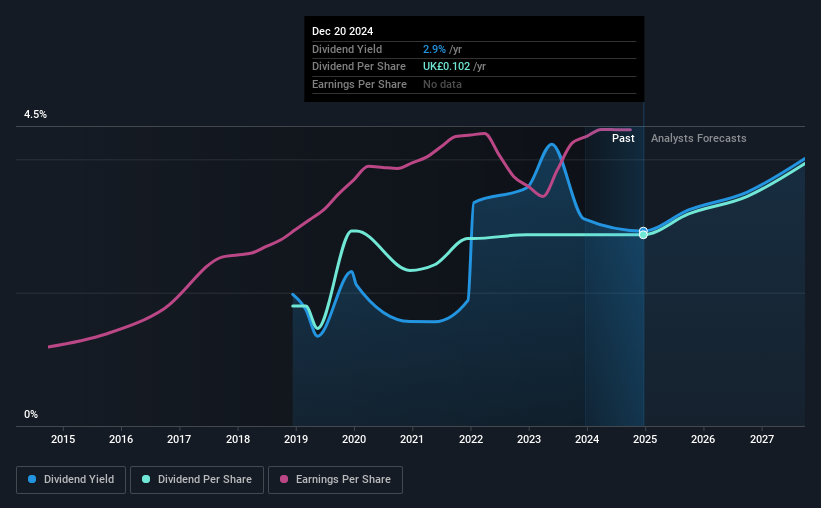Click the 2021 x-axis label
Screen dimensions: 821x508
coord(412,439)
